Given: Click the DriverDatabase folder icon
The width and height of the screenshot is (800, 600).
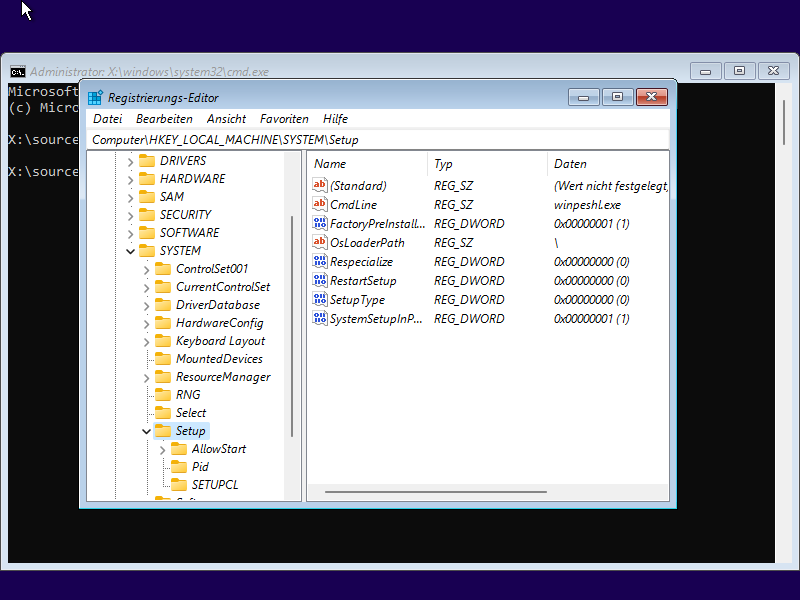Looking at the screenshot, I should pyautogui.click(x=163, y=305).
